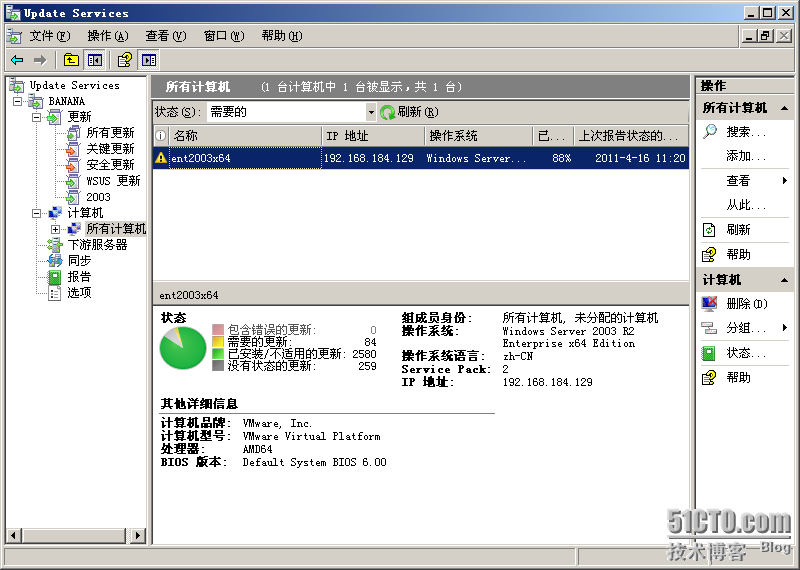Sort by the IP 地址 column header

click(373, 136)
